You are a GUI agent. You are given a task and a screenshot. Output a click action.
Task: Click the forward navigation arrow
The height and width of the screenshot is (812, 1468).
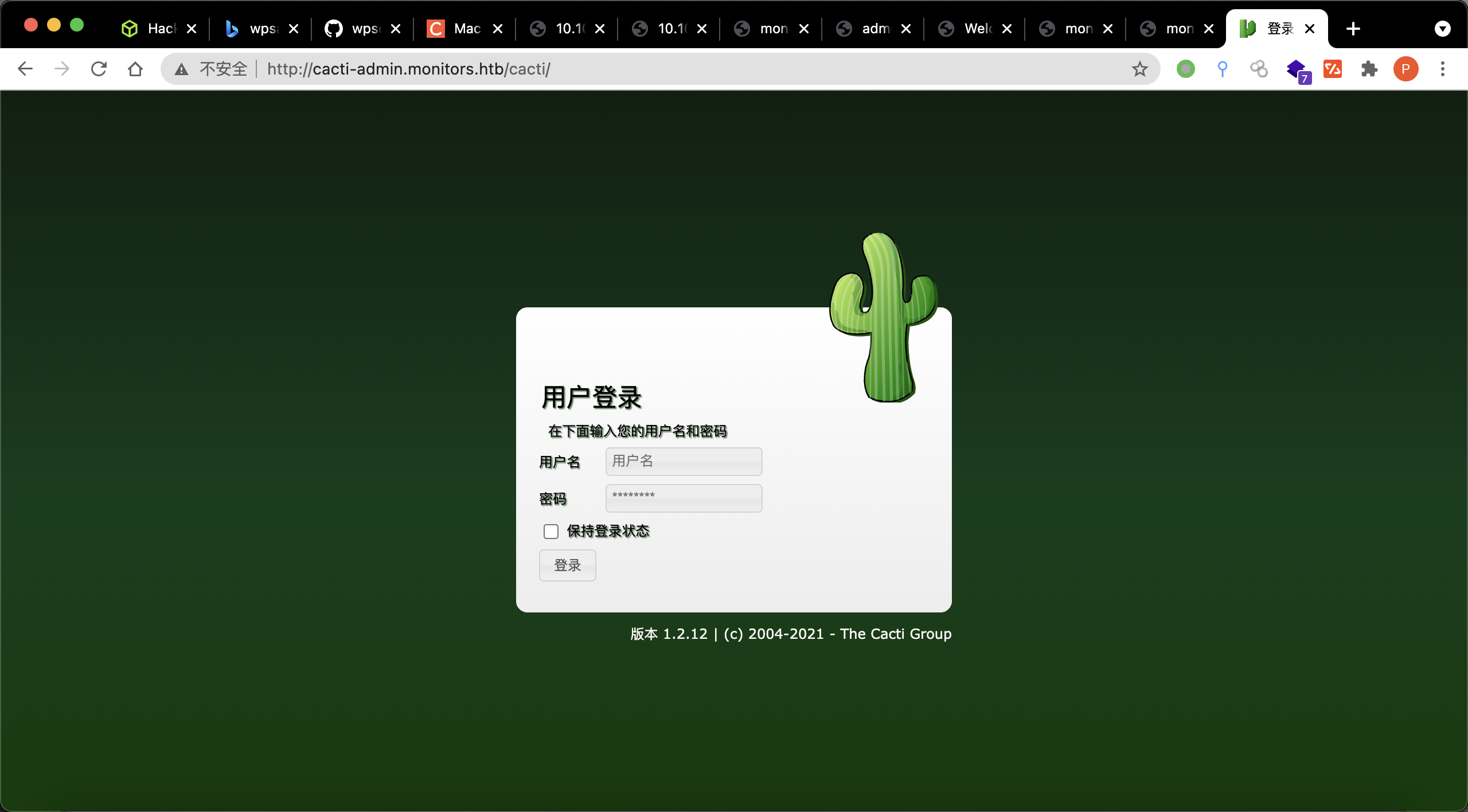[x=62, y=69]
